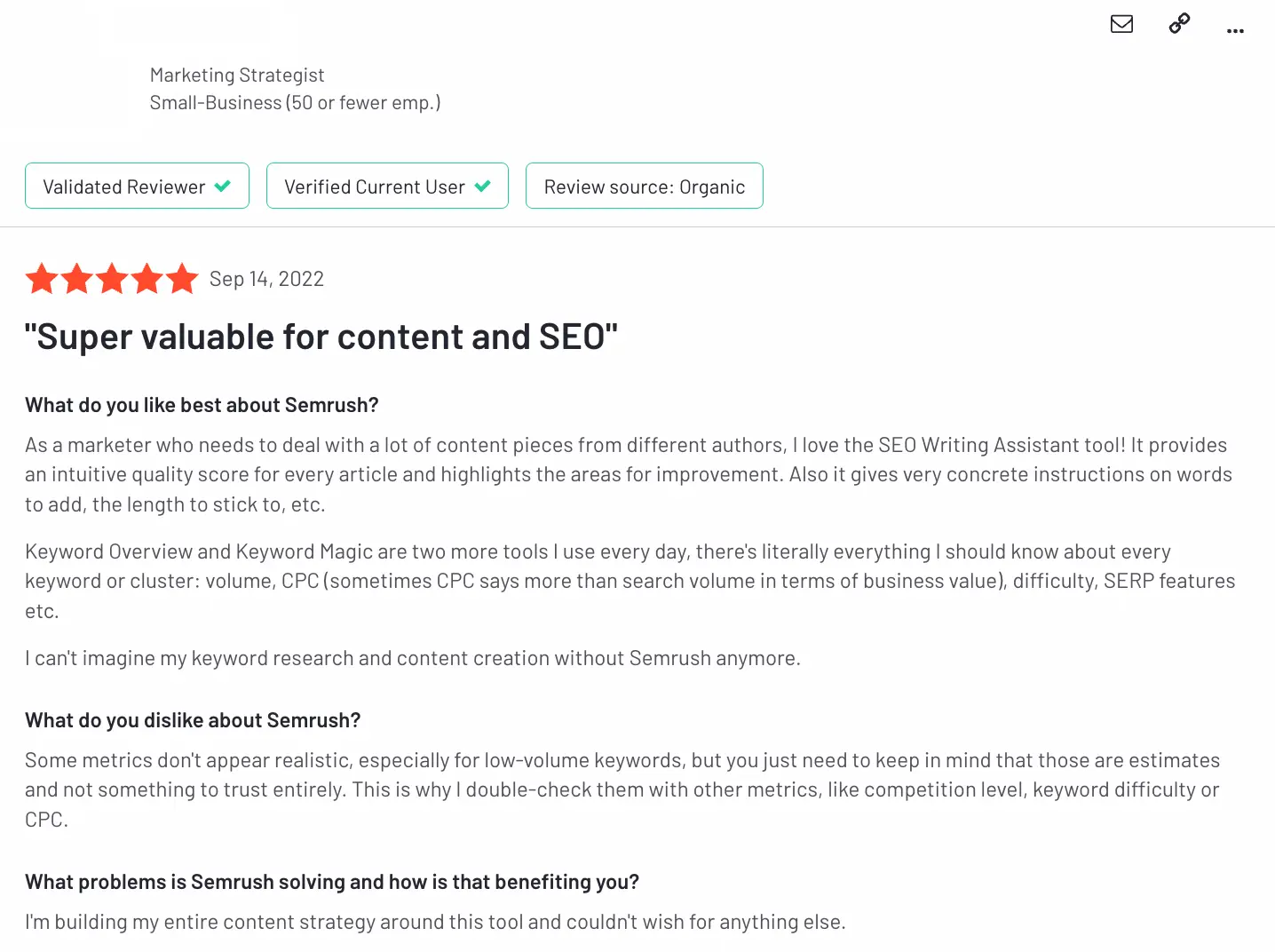Click the envelope email icon
This screenshot has width=1275, height=952.
point(1121,24)
